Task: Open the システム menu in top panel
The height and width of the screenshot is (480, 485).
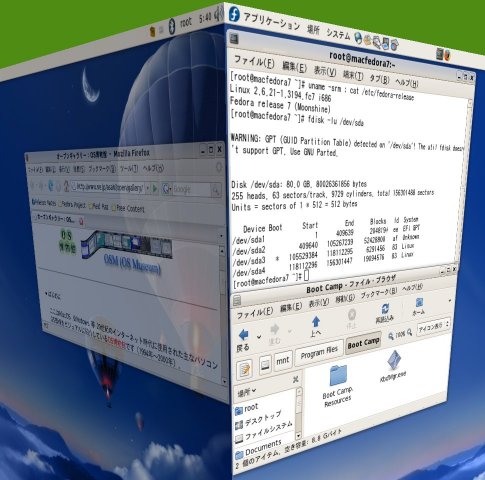Action: (338, 34)
